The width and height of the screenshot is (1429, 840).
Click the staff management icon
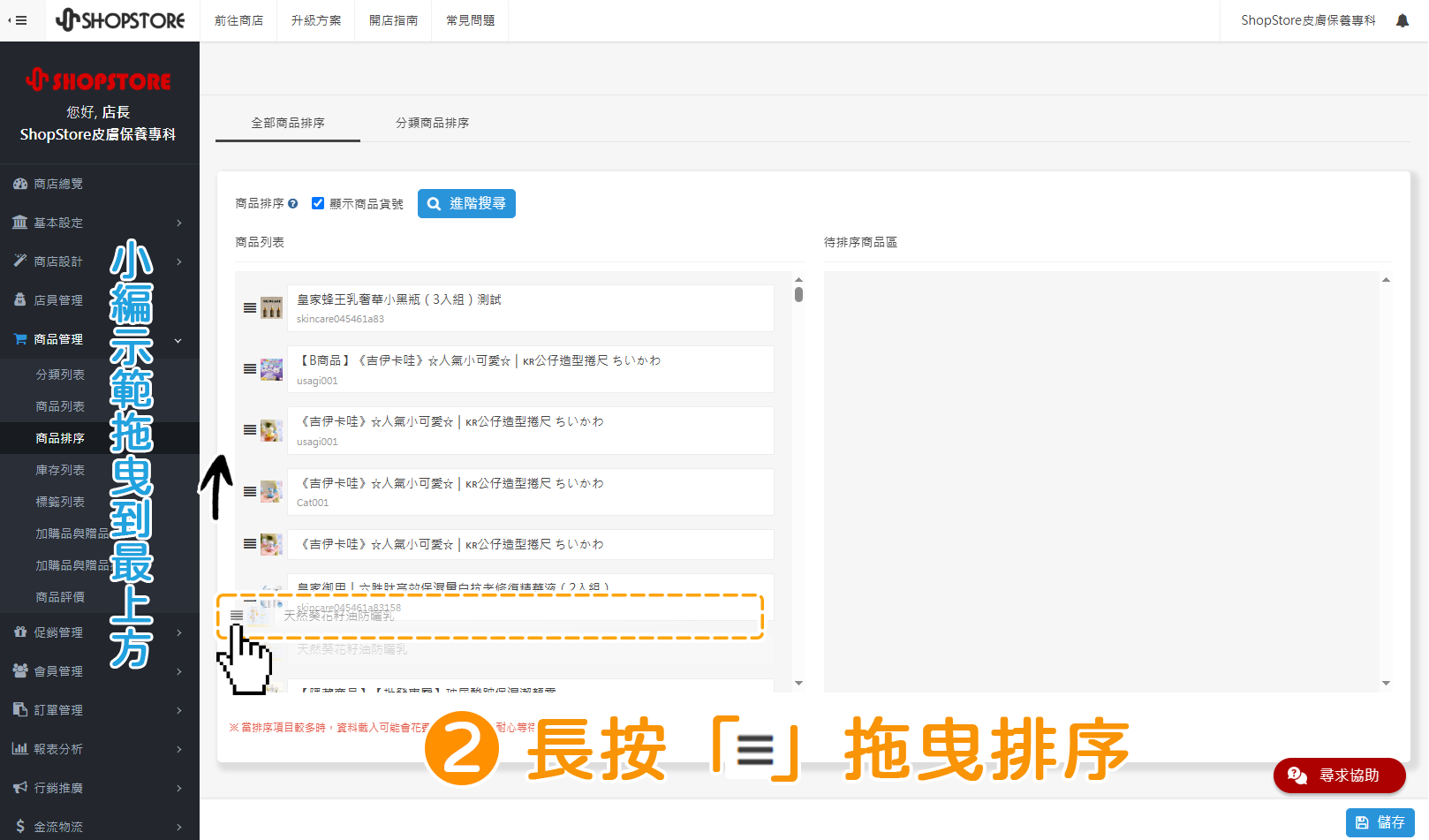click(x=20, y=299)
